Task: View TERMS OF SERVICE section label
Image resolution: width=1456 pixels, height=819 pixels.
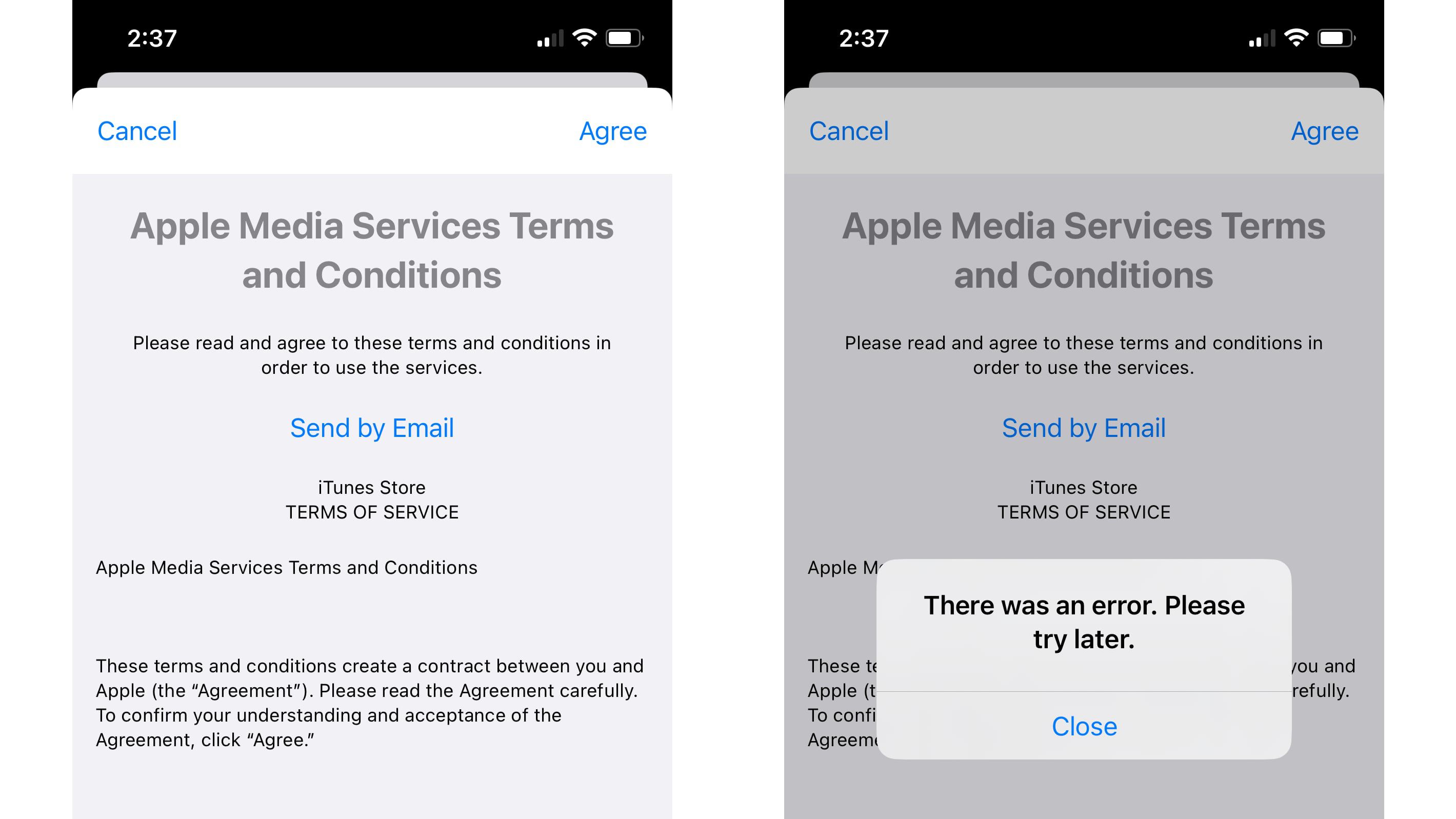Action: pos(371,513)
